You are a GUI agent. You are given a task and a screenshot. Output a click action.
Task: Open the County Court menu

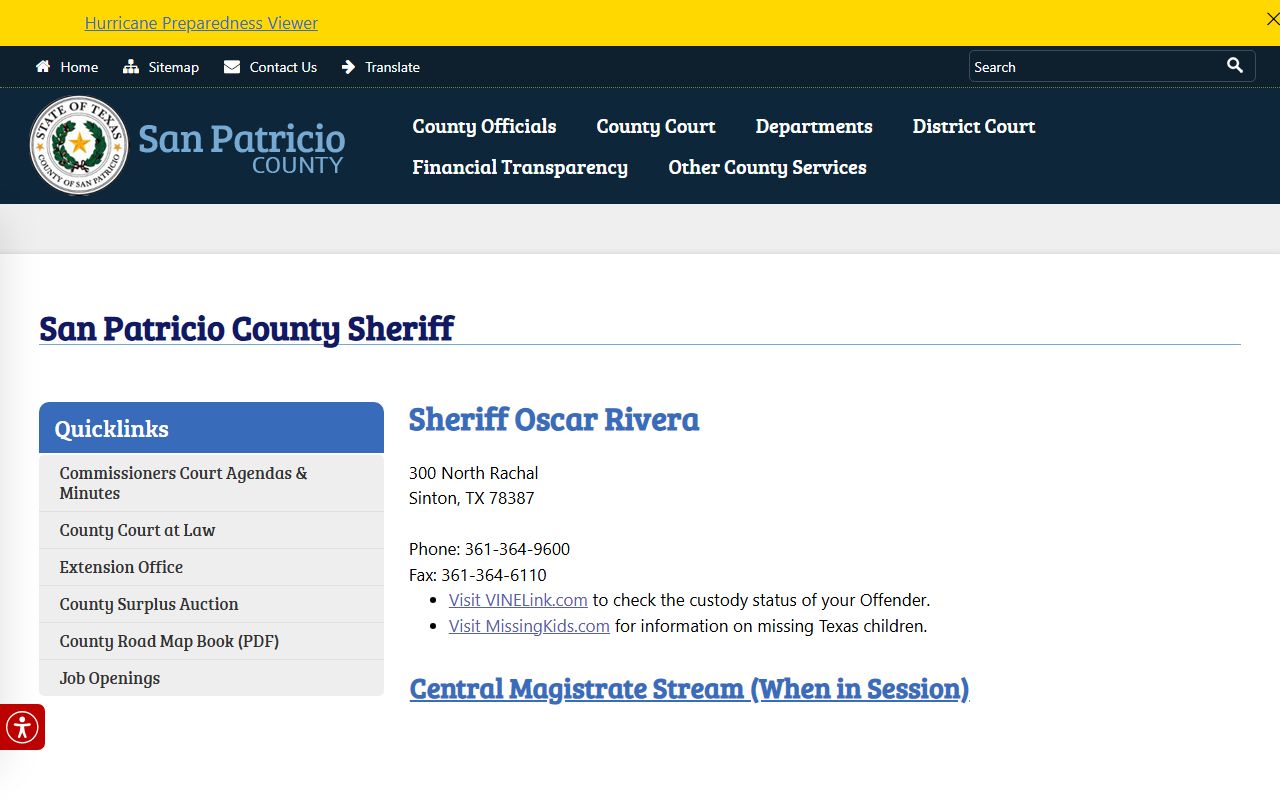point(656,126)
